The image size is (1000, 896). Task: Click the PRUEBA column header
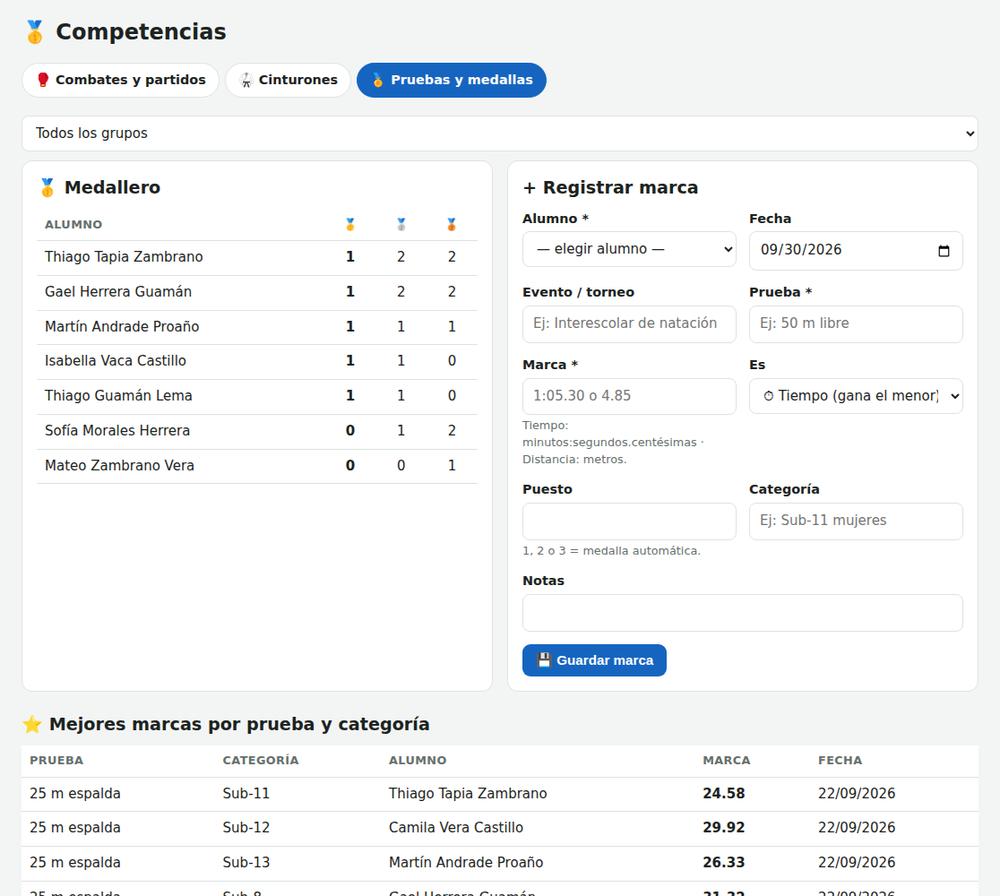[x=57, y=760]
